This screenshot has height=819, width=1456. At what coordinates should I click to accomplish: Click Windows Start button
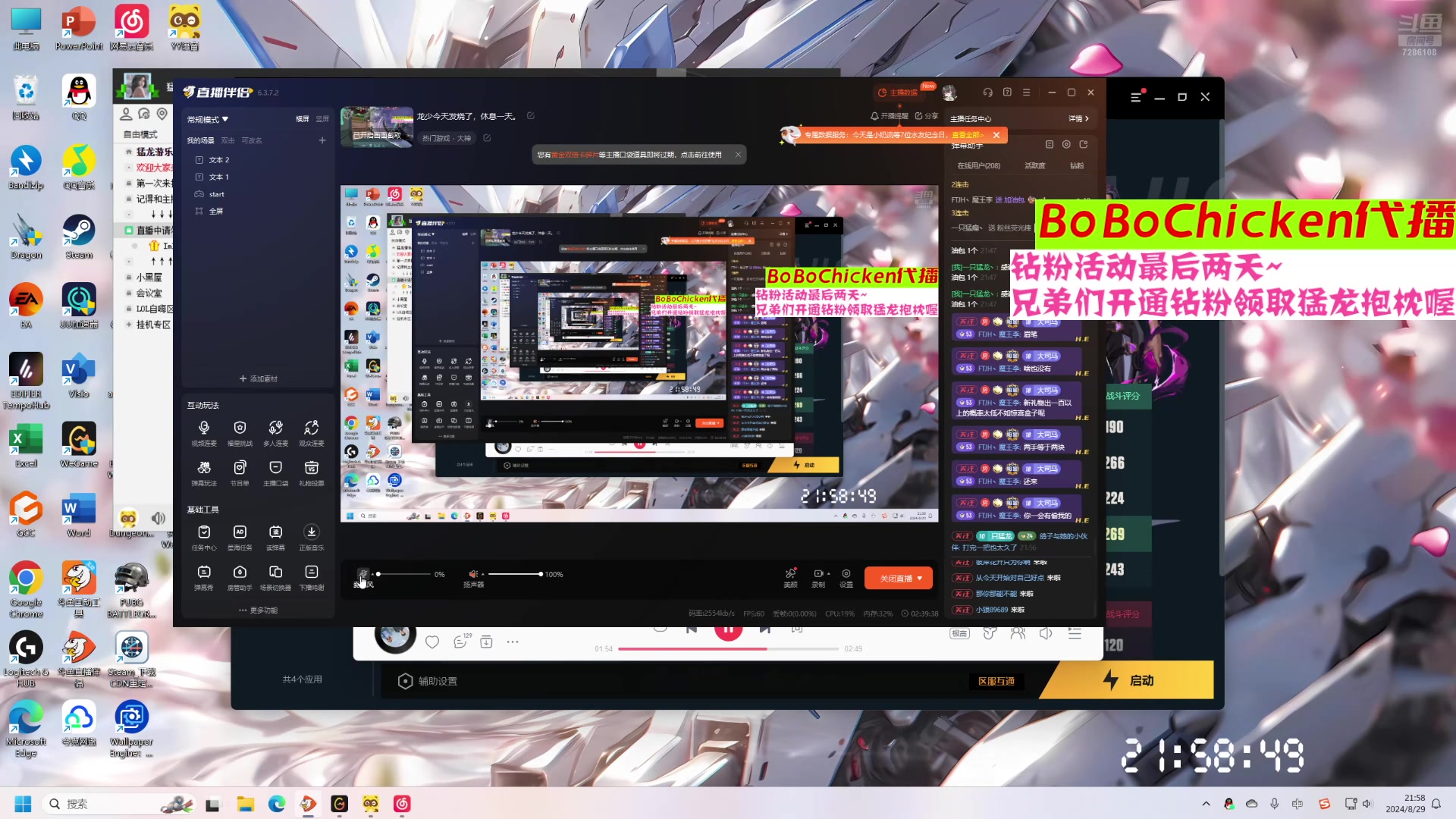tap(23, 804)
